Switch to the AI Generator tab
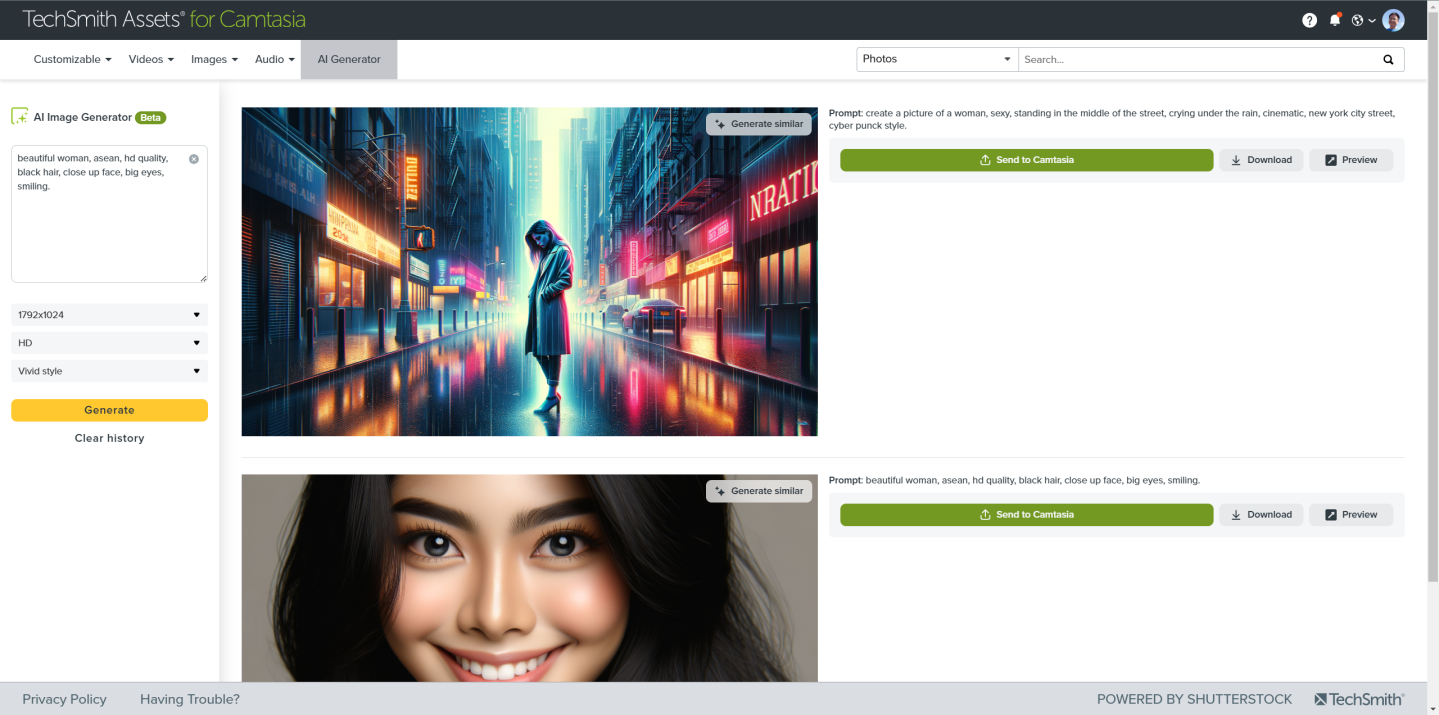The width and height of the screenshot is (1439, 715). pos(348,59)
